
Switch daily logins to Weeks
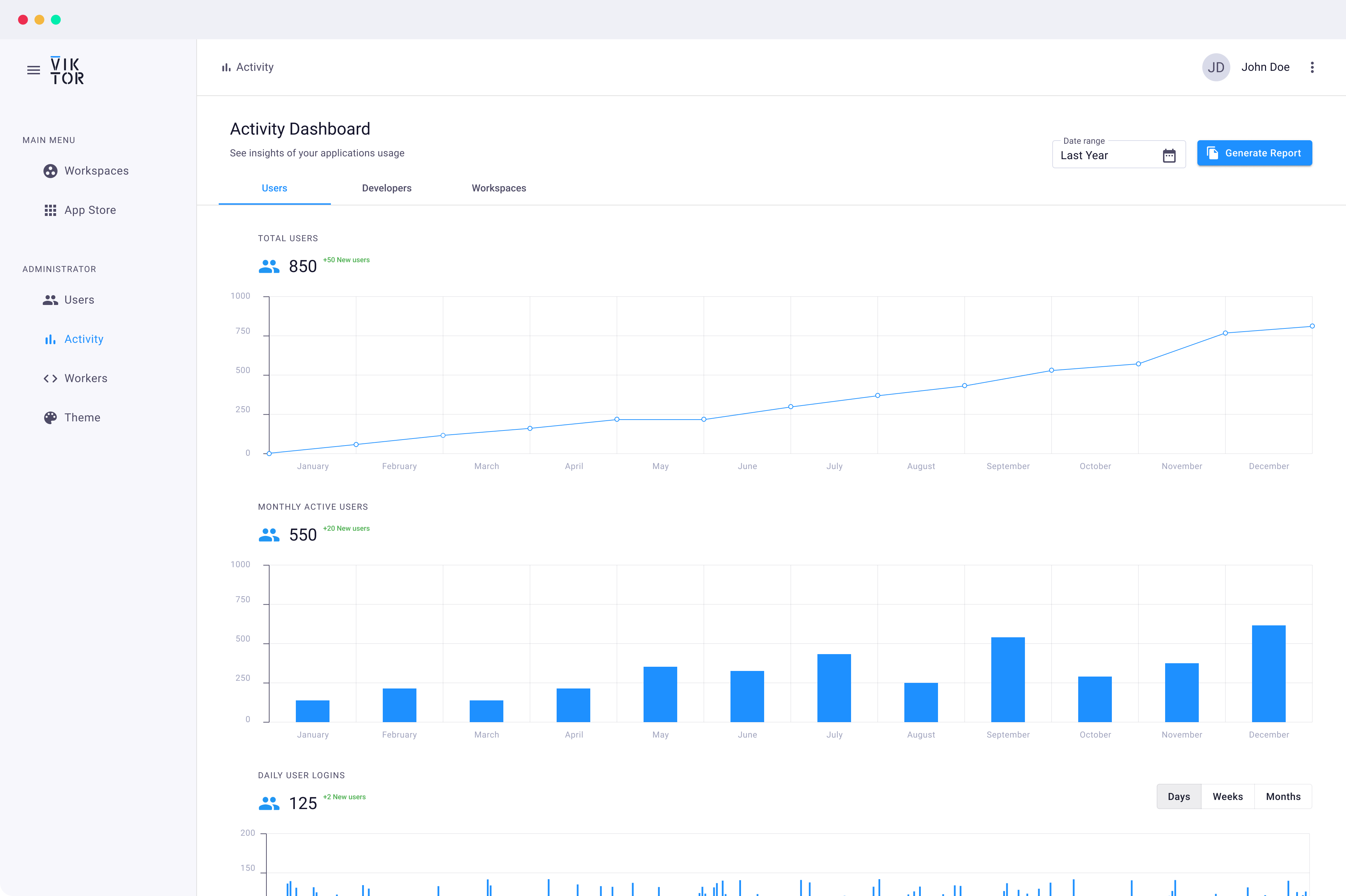click(1227, 796)
